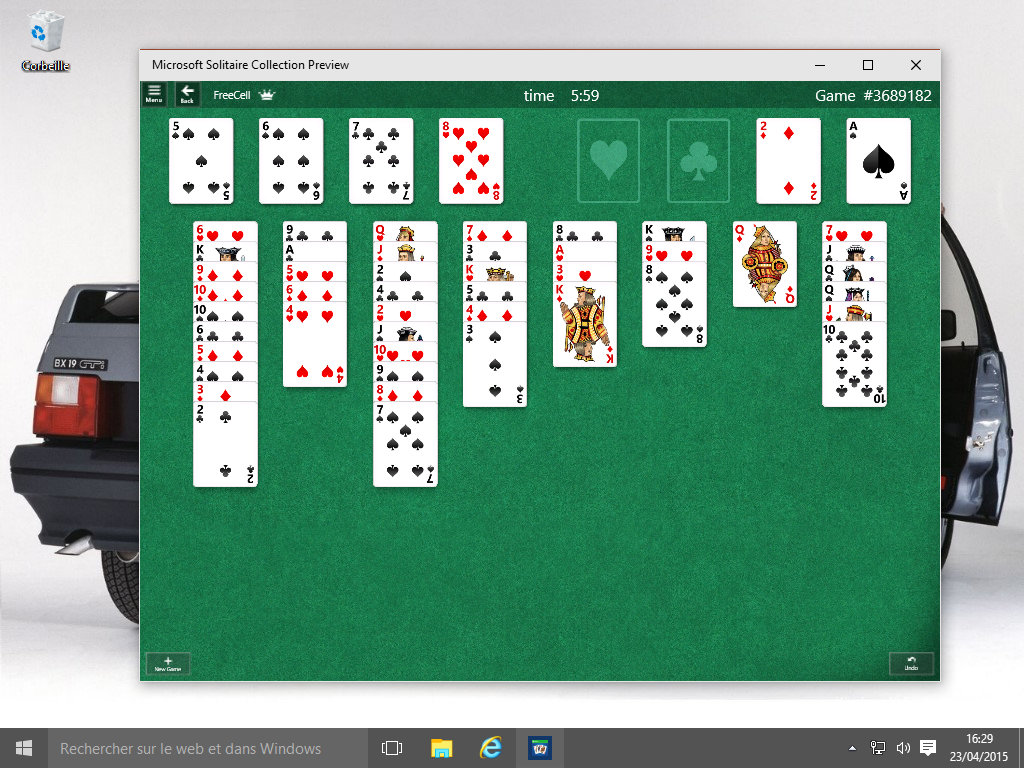Open the hamburger Menu button
This screenshot has height=768, width=1024.
coord(154,95)
